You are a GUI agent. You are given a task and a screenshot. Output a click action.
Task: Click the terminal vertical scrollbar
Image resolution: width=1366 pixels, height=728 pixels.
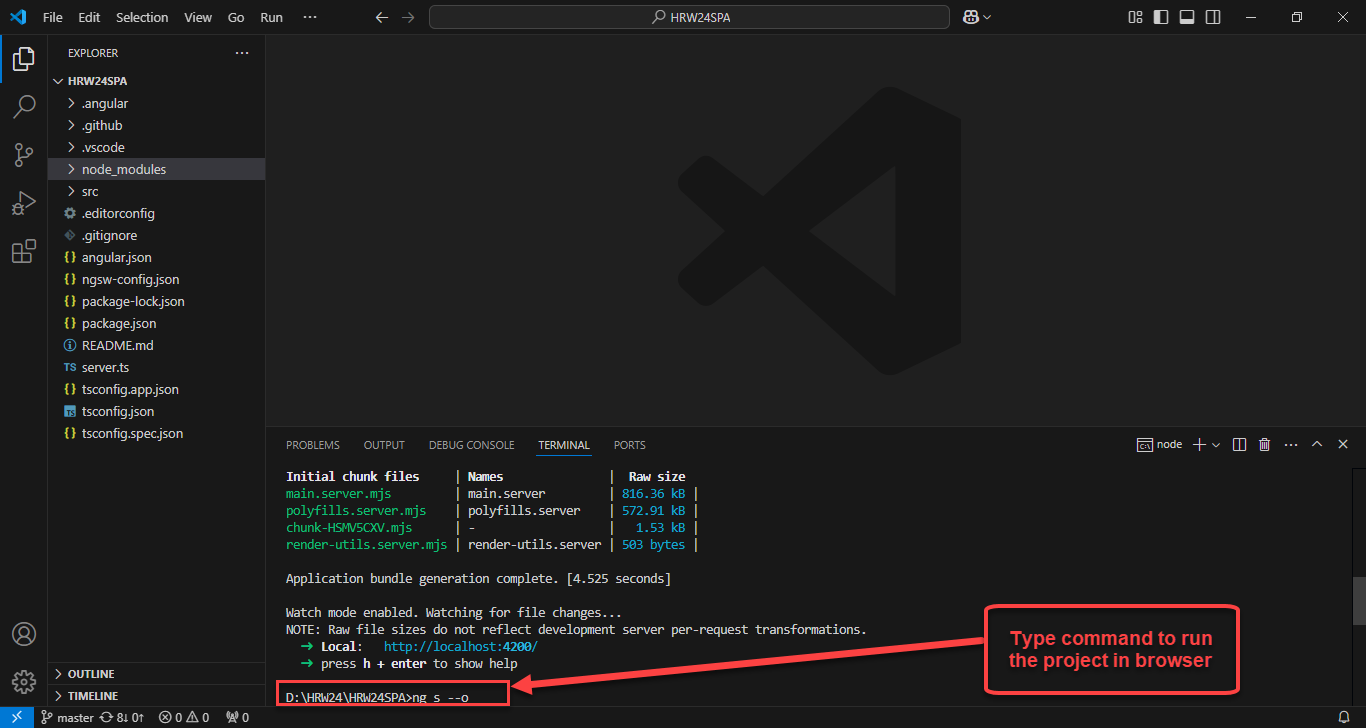(x=1358, y=600)
